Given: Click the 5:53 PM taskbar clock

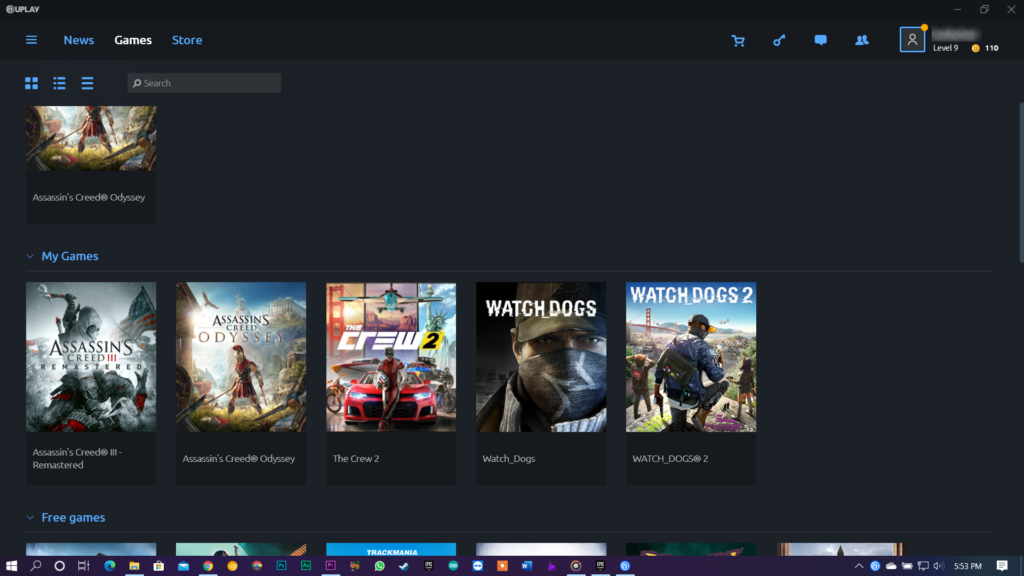Looking at the screenshot, I should pos(968,566).
